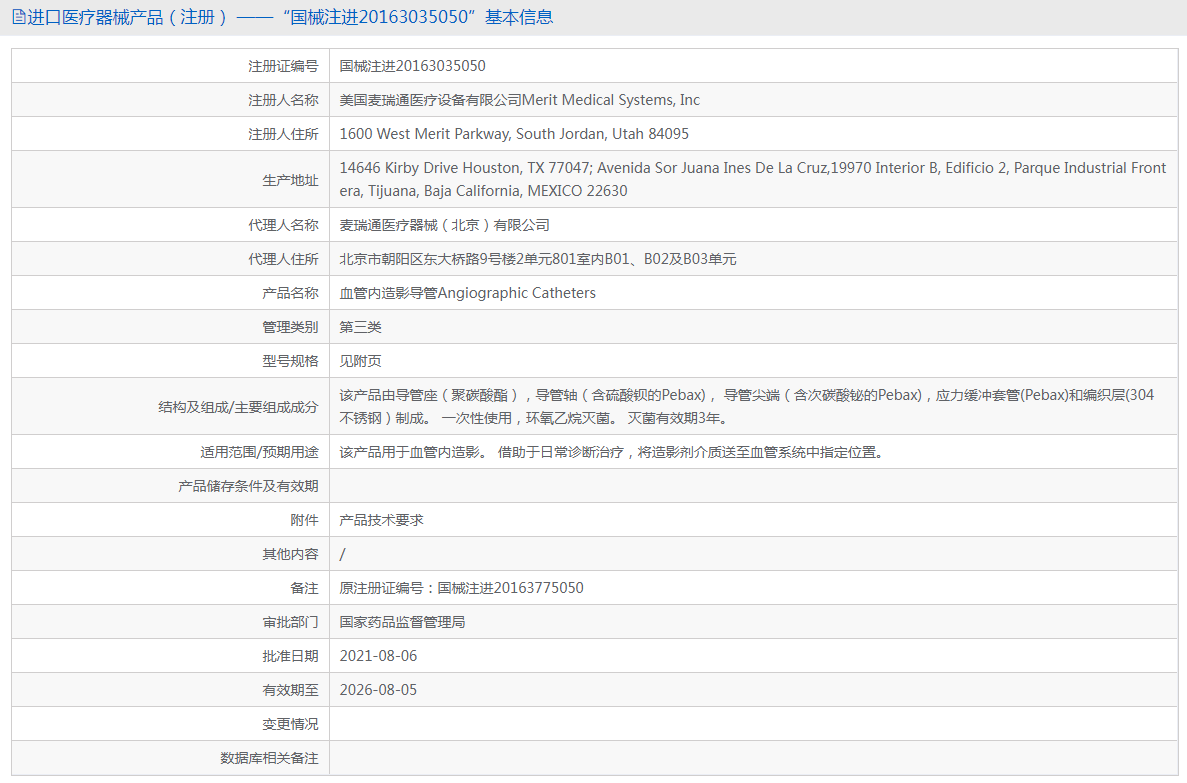The image size is (1187, 783).
Task: Click the 代理人名称 label
Action: 283,225
